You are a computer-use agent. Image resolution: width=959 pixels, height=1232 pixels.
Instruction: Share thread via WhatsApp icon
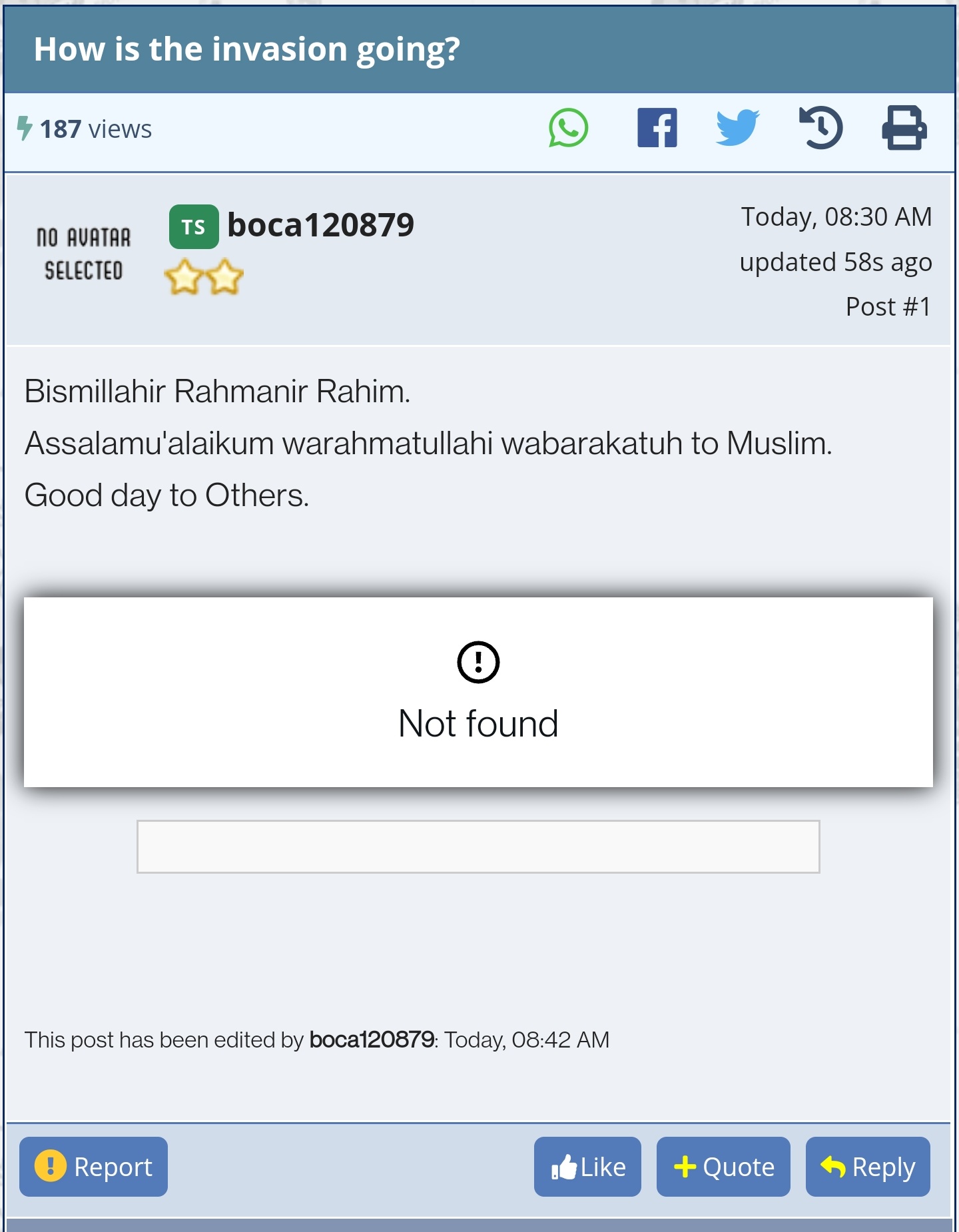tap(568, 128)
